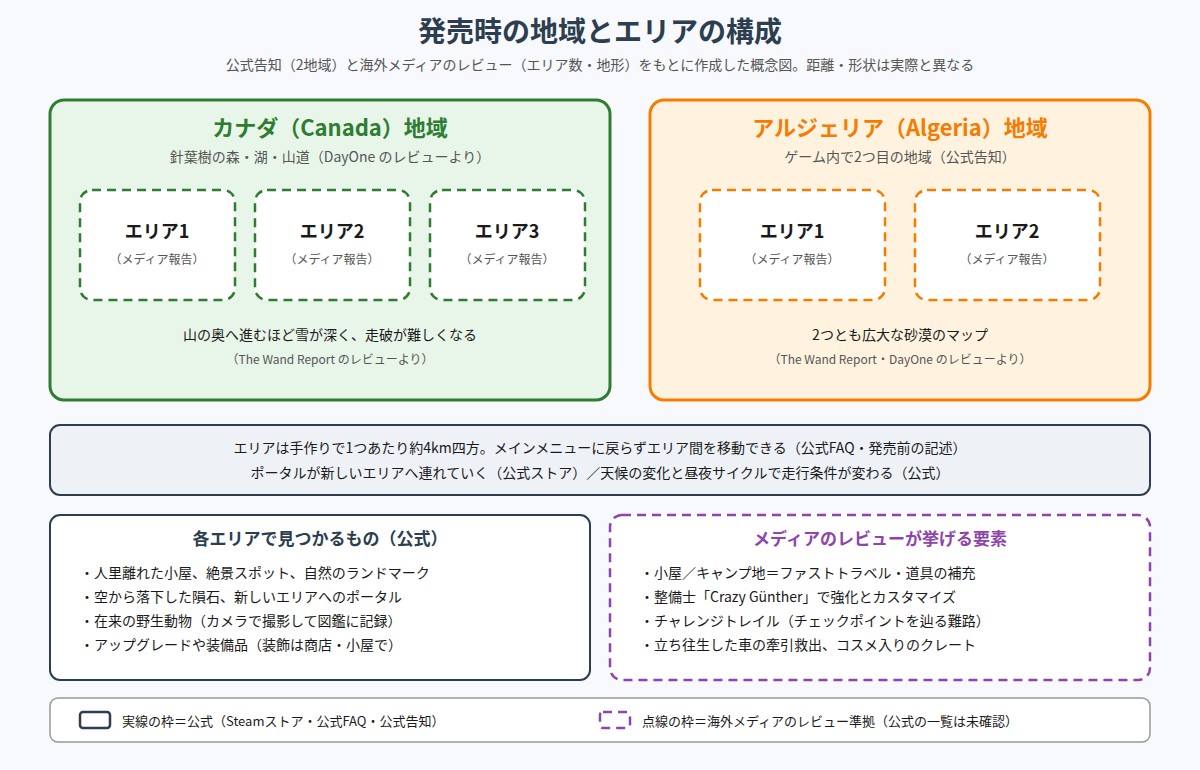
Task: Select the note （The Wand Report・DayOne のレビューより）
Action: pyautogui.click(x=900, y=359)
